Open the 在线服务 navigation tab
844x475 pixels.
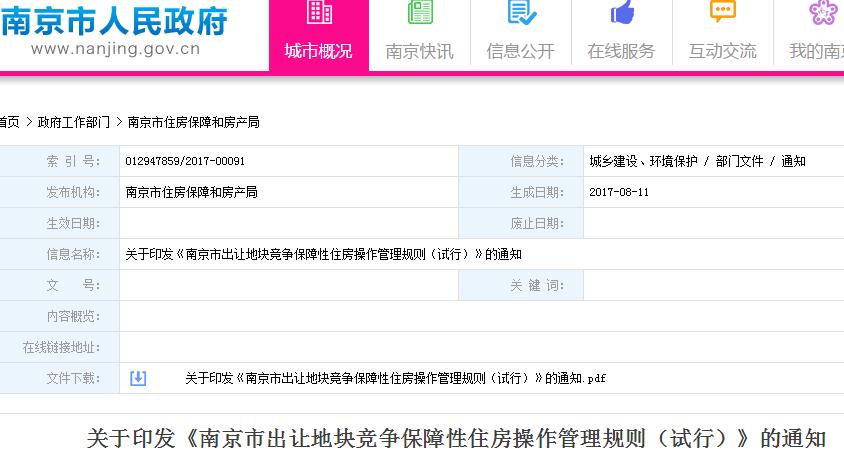621,35
